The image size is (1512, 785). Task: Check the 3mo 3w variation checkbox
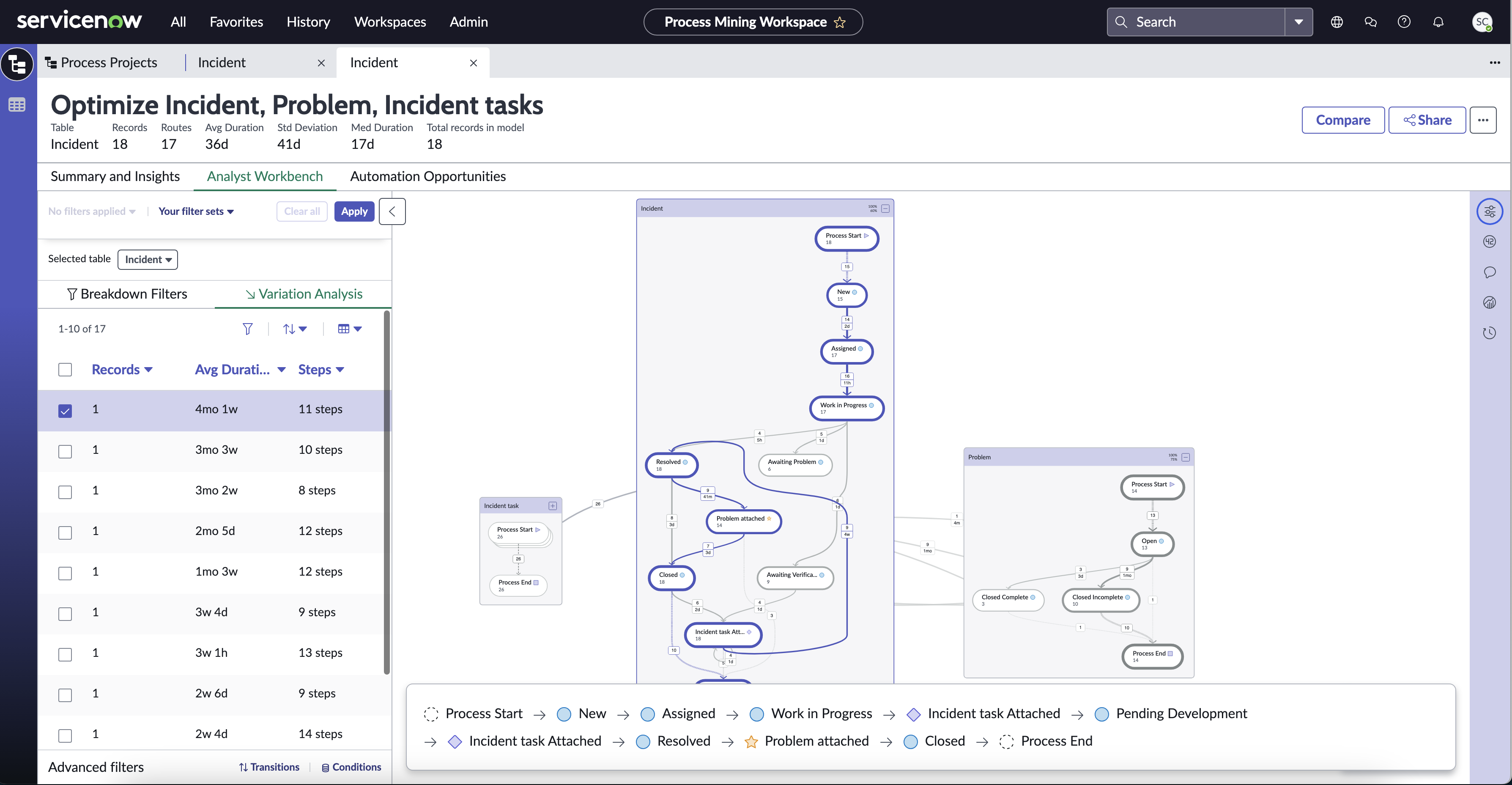click(65, 451)
